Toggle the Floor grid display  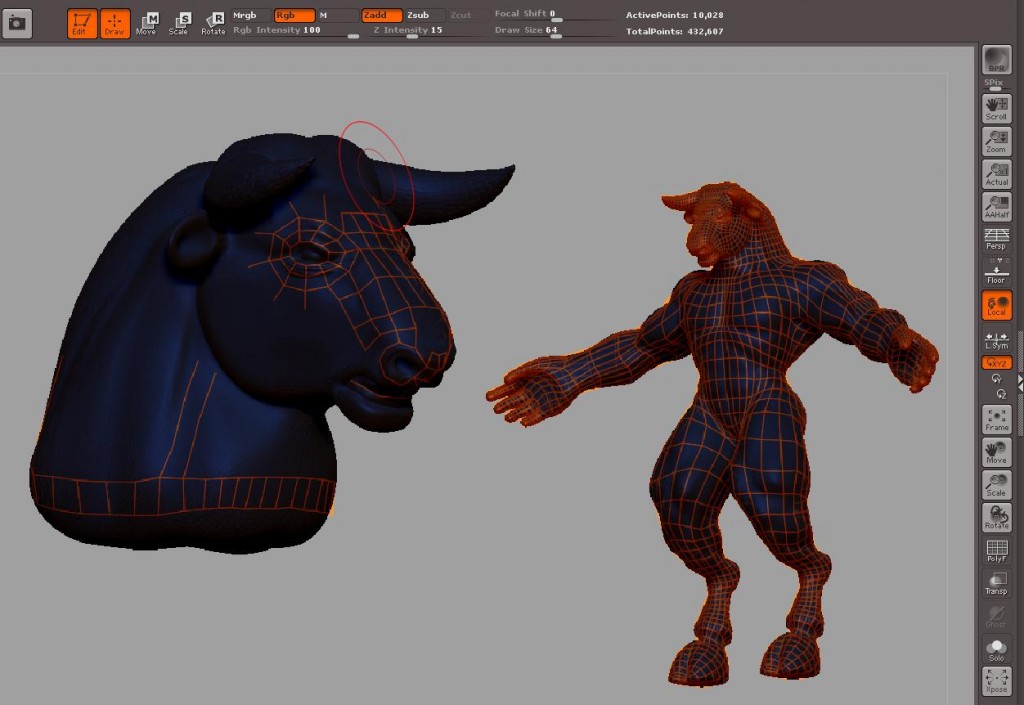pyautogui.click(x=996, y=273)
